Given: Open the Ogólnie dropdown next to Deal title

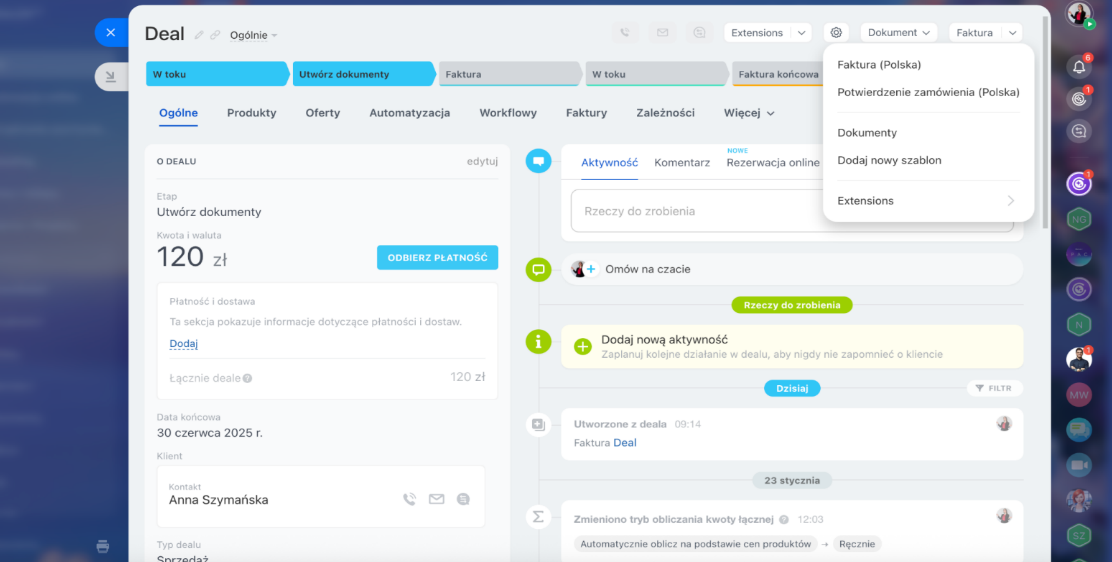Looking at the screenshot, I should [x=253, y=35].
